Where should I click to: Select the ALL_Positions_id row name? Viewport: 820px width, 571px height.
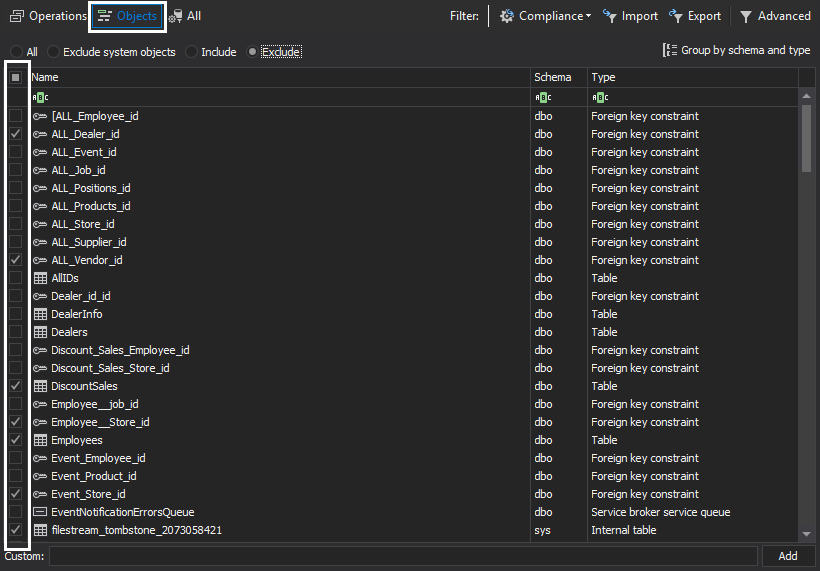point(90,188)
